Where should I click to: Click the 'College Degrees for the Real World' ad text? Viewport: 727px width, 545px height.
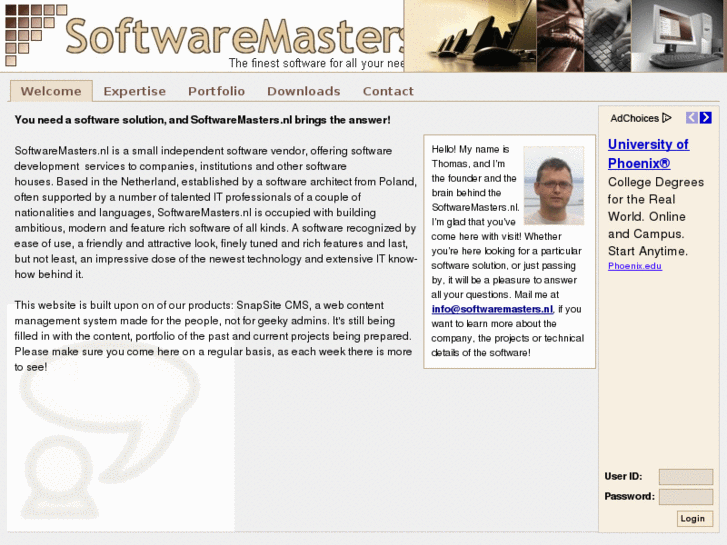click(656, 217)
